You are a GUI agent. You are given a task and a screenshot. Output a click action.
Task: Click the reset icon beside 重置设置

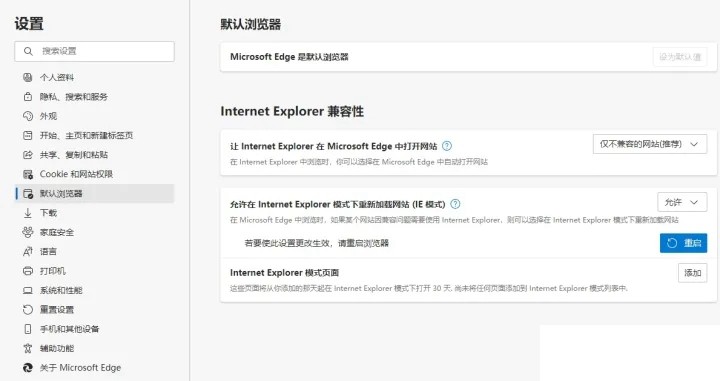pos(28,309)
